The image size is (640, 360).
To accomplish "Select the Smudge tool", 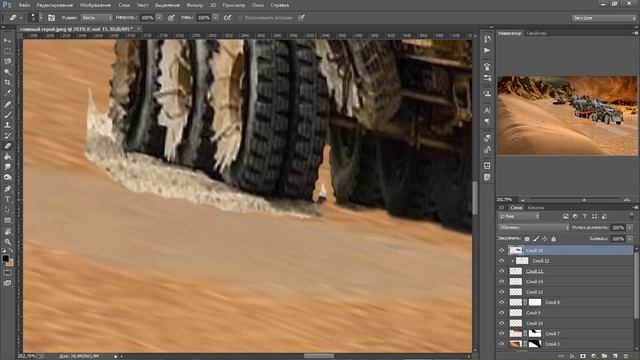I will 7,167.
